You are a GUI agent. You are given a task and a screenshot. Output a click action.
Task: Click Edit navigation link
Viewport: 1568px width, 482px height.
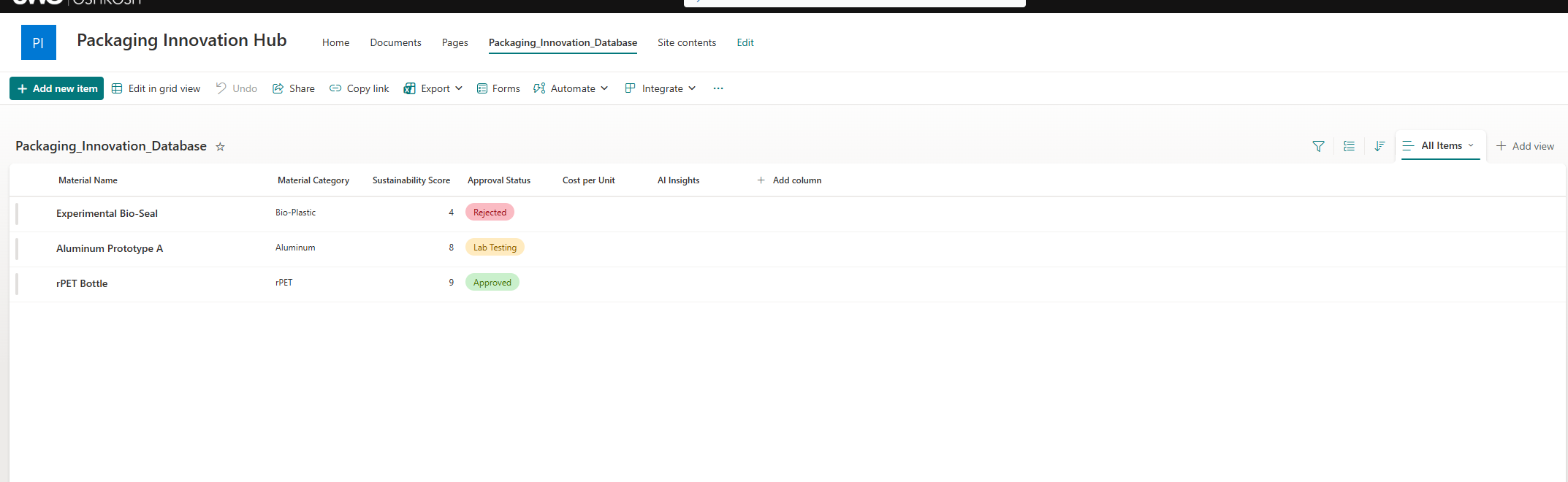745,42
